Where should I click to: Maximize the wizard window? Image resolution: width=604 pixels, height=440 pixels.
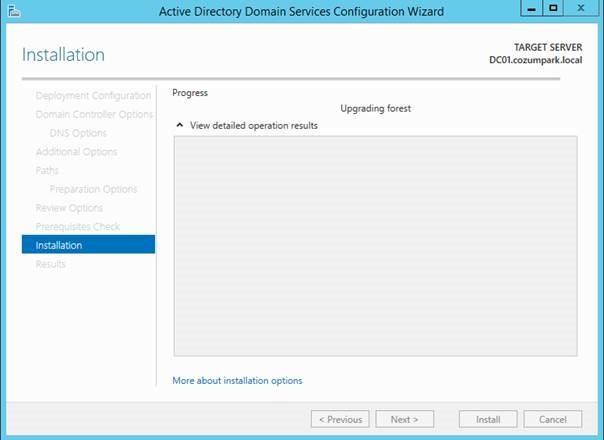click(553, 8)
